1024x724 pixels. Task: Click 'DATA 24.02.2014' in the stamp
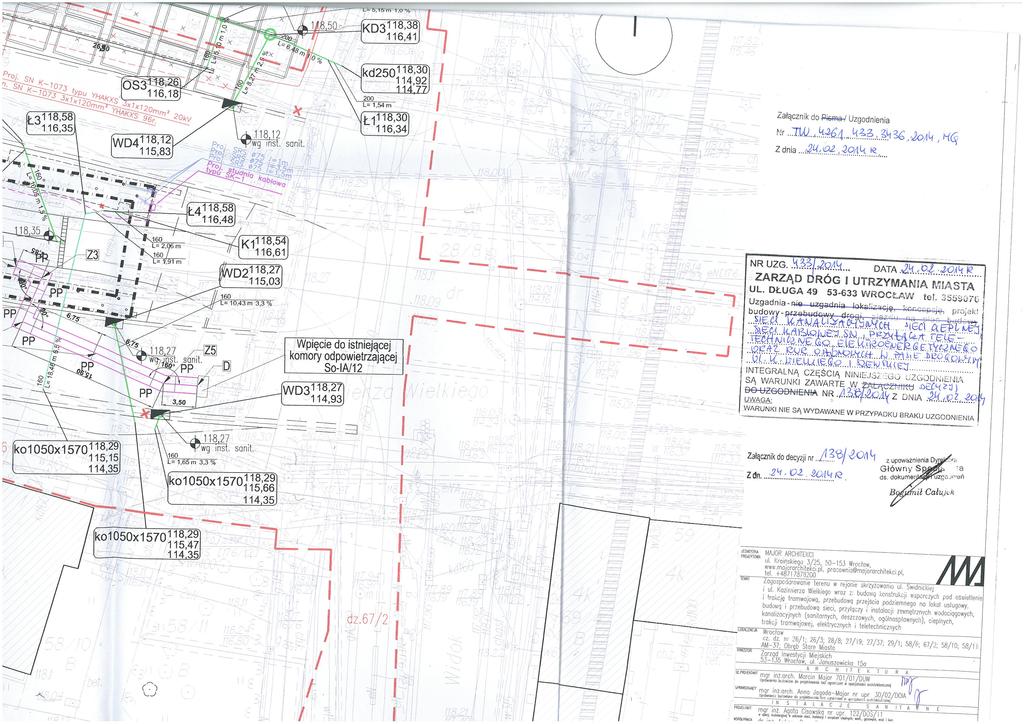coord(923,268)
